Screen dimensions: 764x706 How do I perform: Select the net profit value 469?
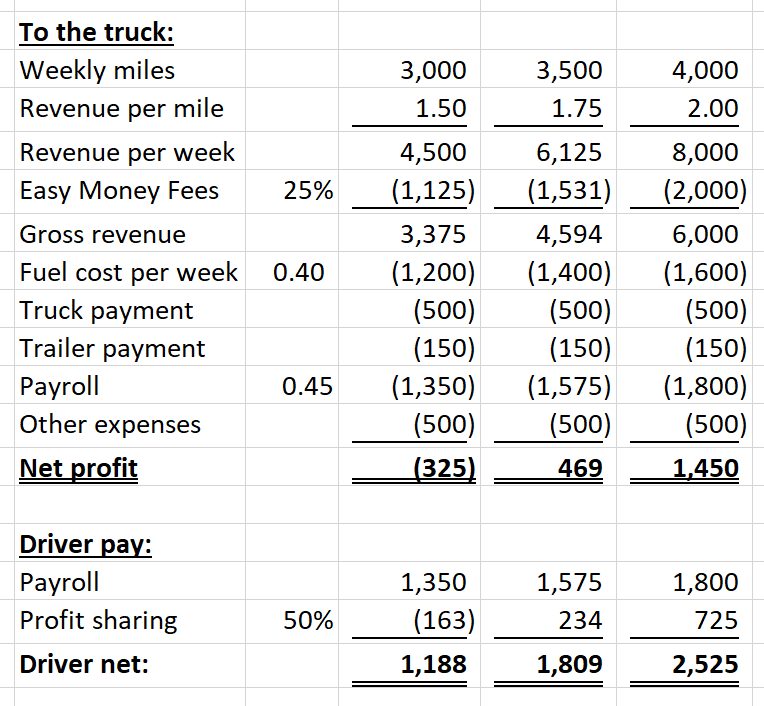(580, 468)
